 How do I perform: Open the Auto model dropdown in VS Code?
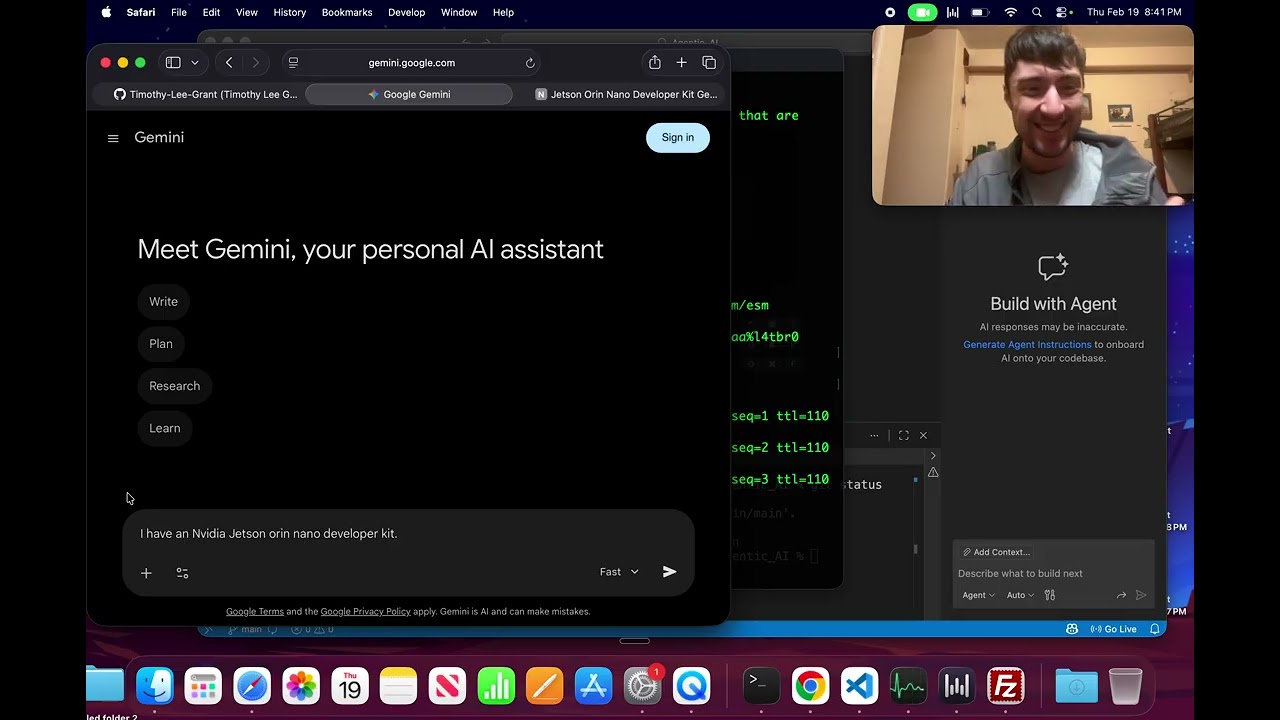coord(1020,595)
